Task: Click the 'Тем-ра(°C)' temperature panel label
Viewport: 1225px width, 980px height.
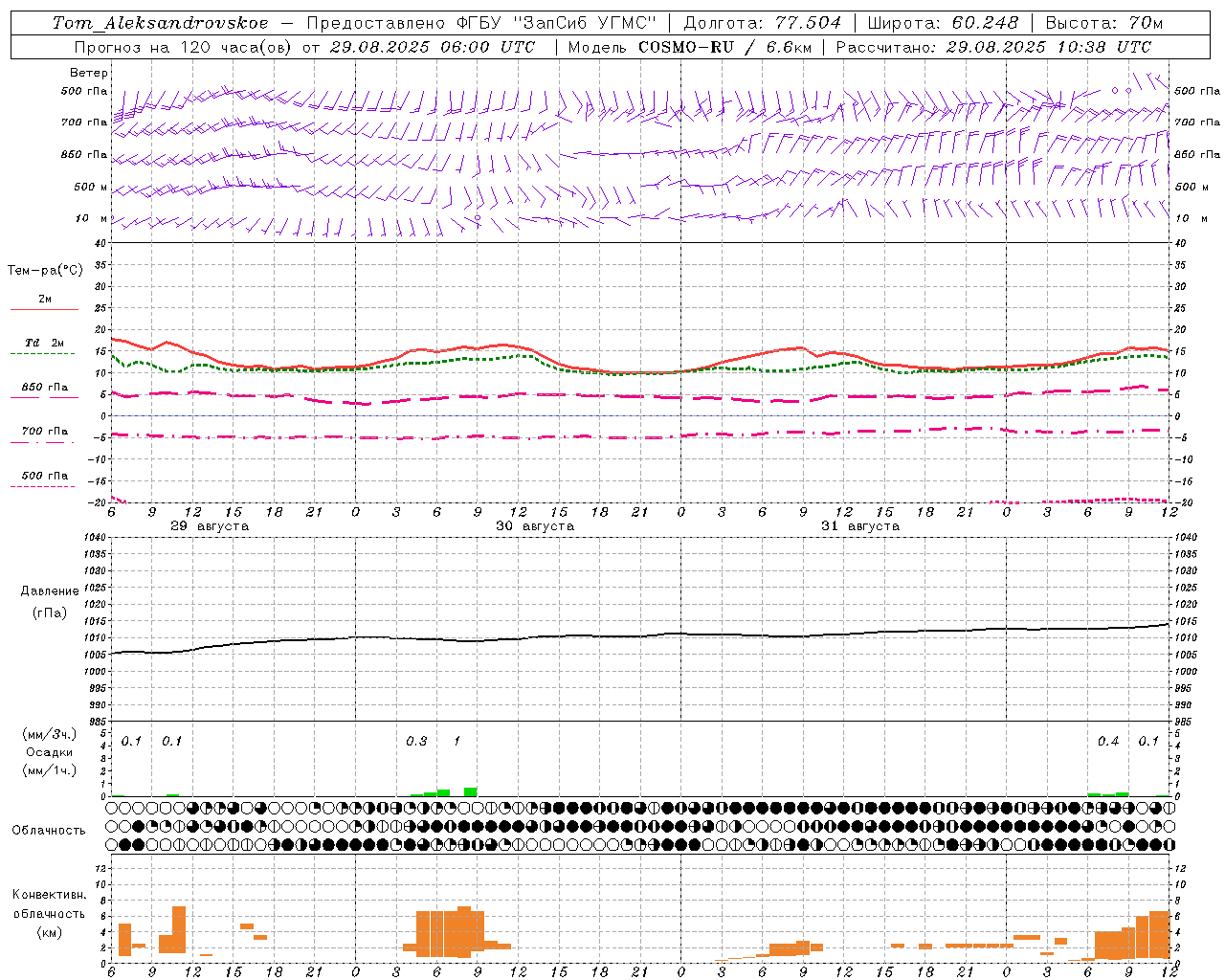Action: pos(45,271)
